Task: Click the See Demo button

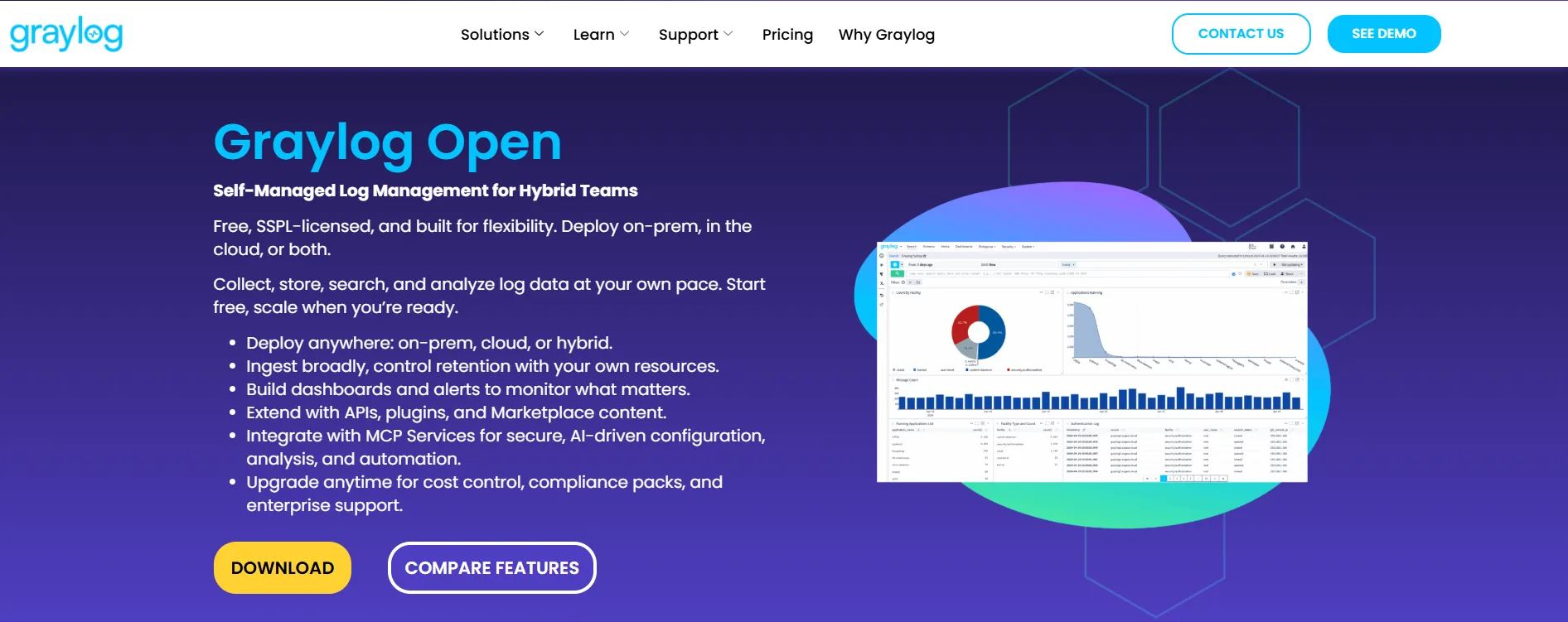Action: tap(1383, 34)
